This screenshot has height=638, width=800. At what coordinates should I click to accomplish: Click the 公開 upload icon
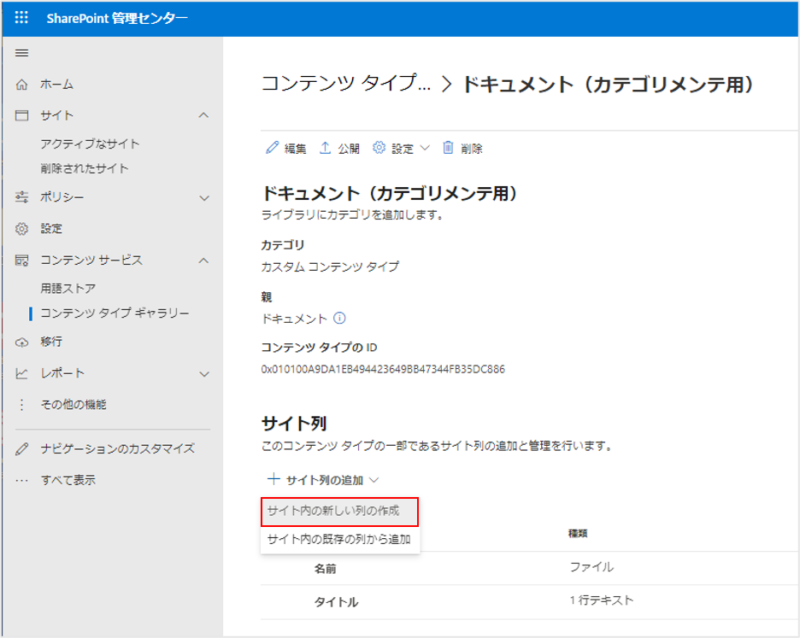click(325, 148)
